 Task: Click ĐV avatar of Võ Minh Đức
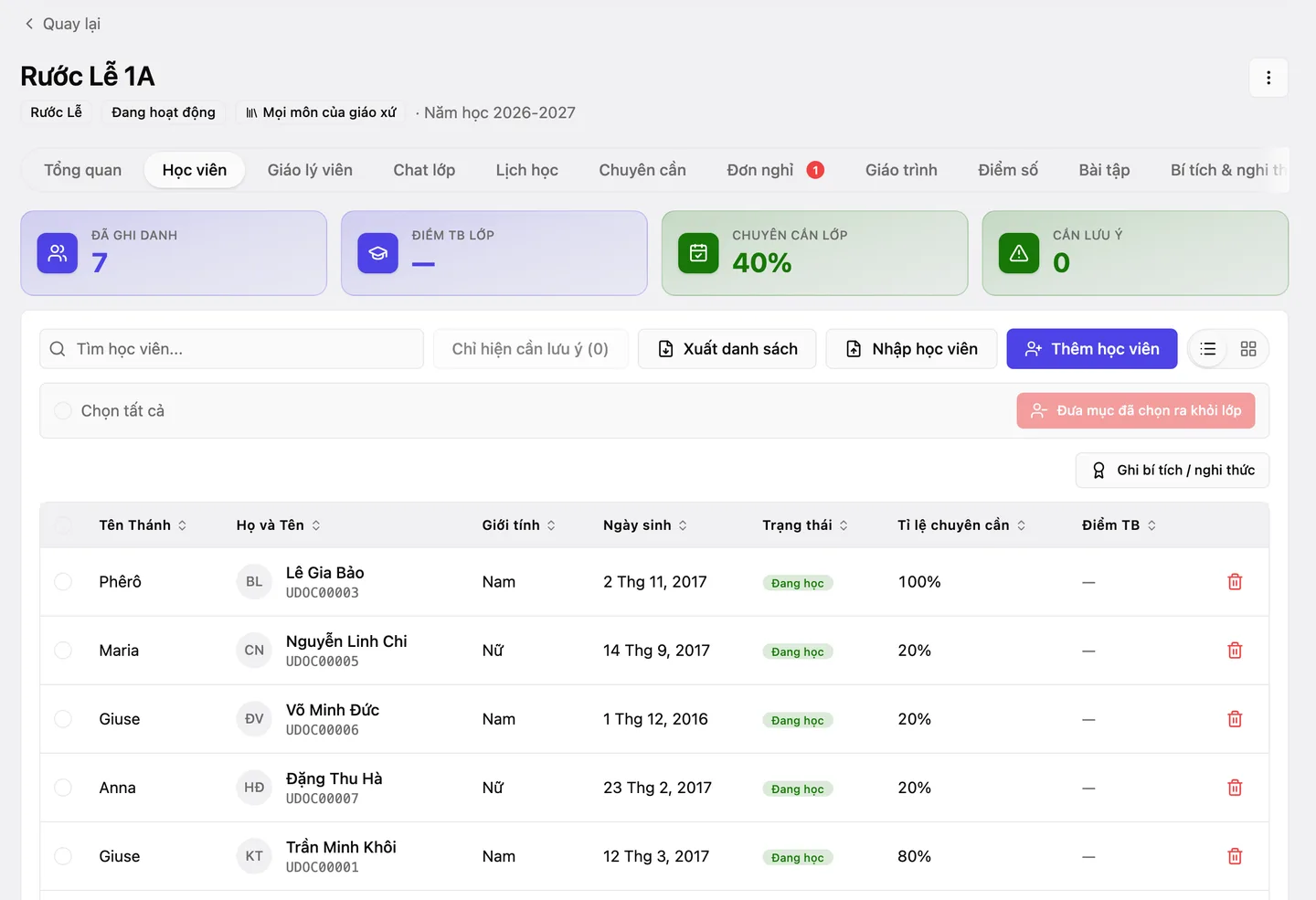[254, 719]
